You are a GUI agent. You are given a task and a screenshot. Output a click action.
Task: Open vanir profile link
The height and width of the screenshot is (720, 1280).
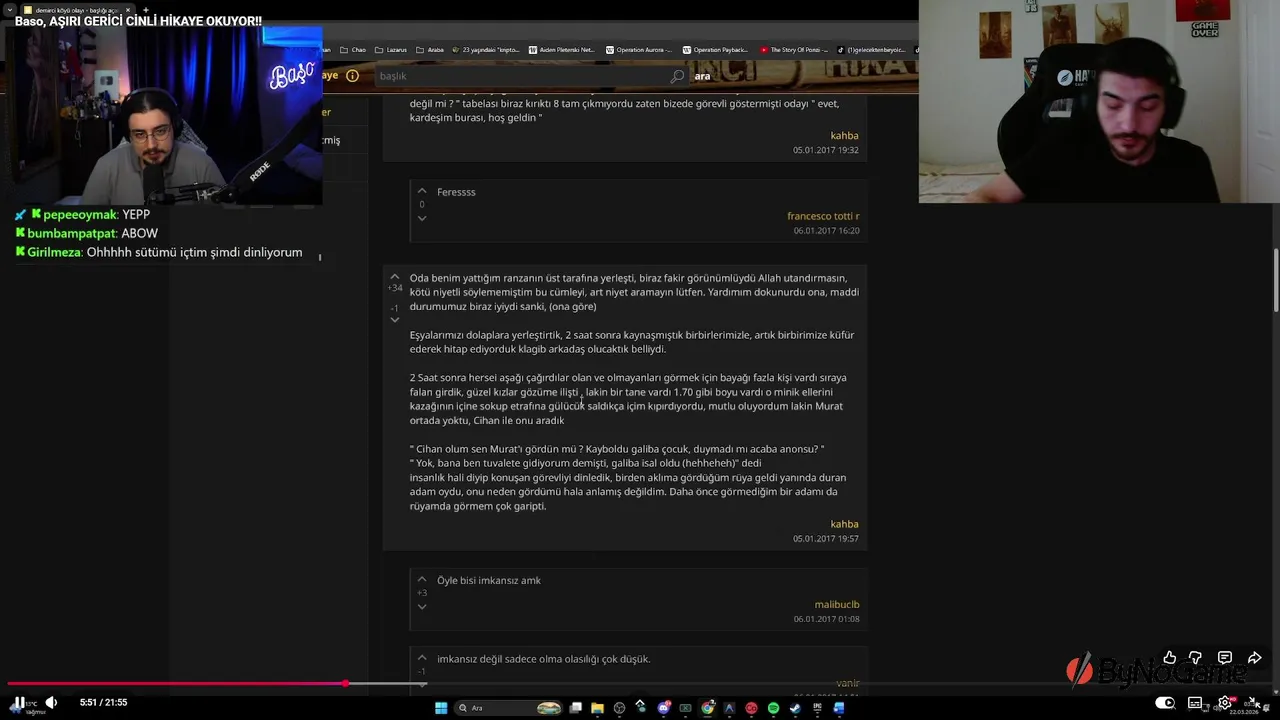(x=847, y=683)
